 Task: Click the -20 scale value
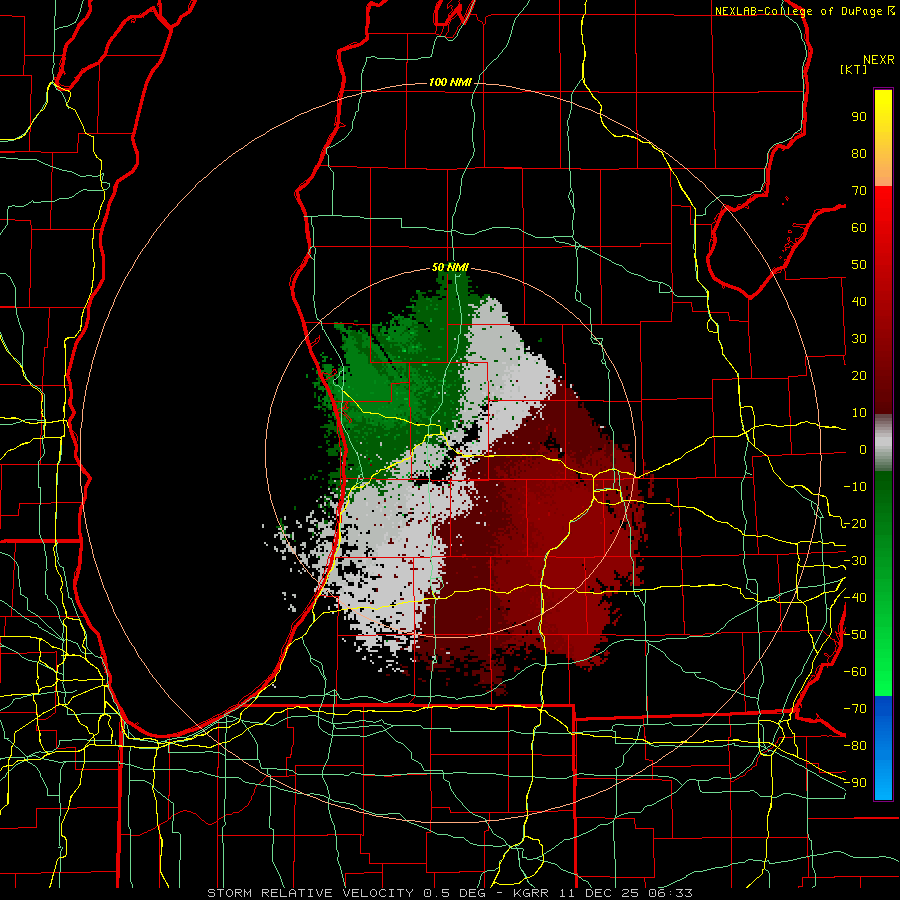click(x=855, y=523)
